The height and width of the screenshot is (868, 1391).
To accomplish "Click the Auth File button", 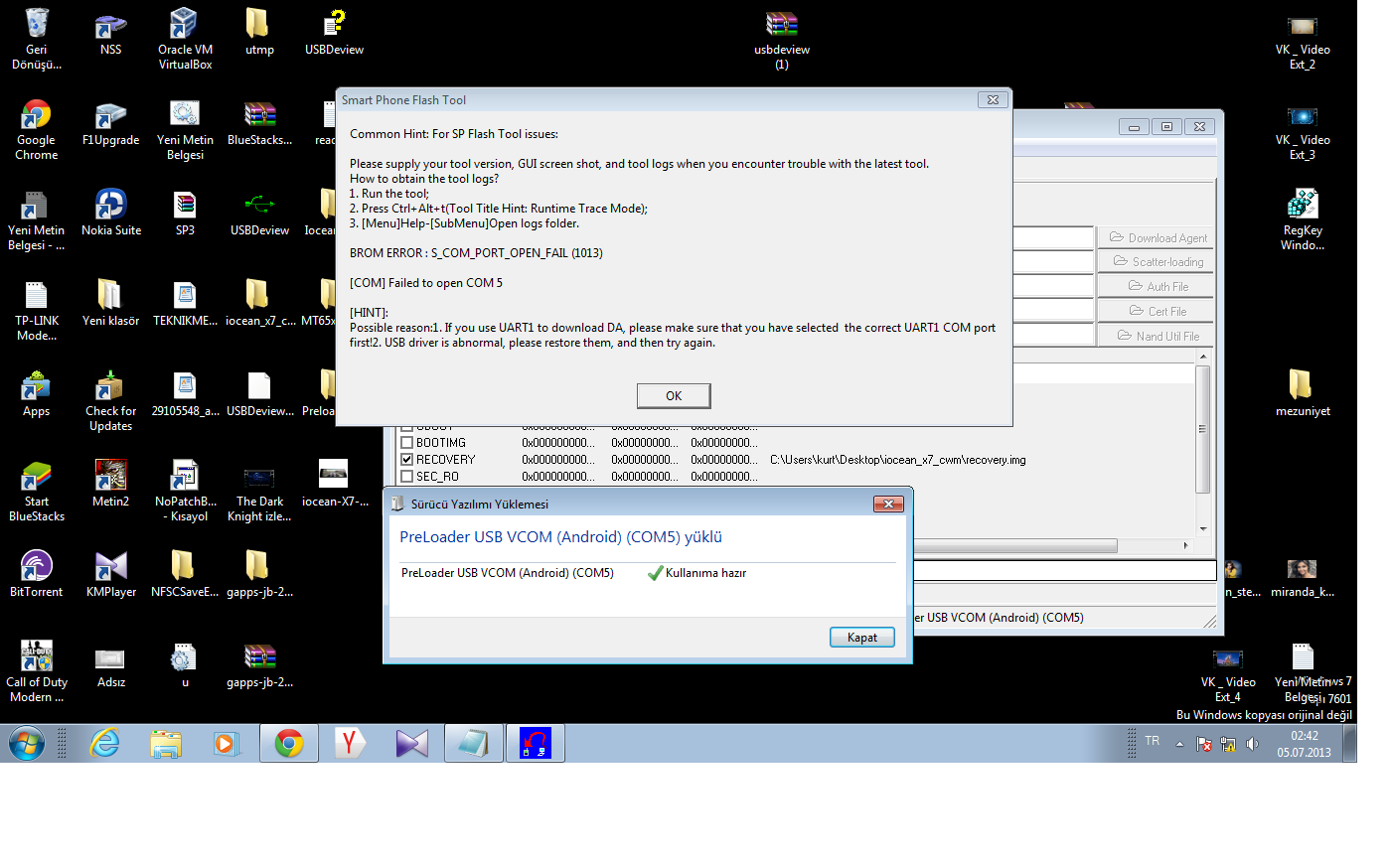I will (1158, 286).
